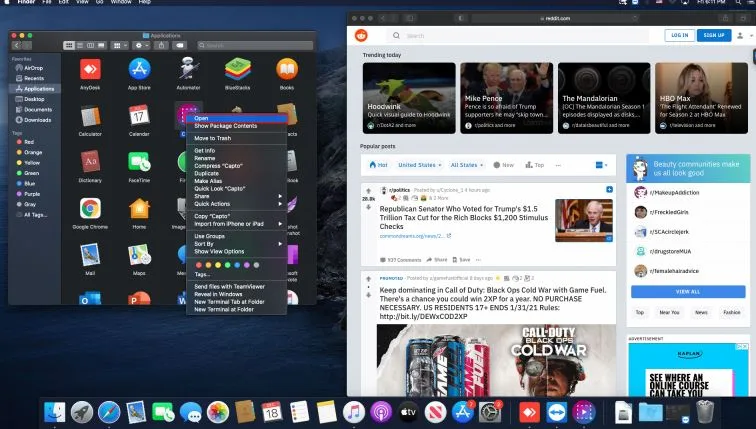The width and height of the screenshot is (756, 429).
Task: Open the AnyDesk app icon in Finder
Action: (90, 69)
